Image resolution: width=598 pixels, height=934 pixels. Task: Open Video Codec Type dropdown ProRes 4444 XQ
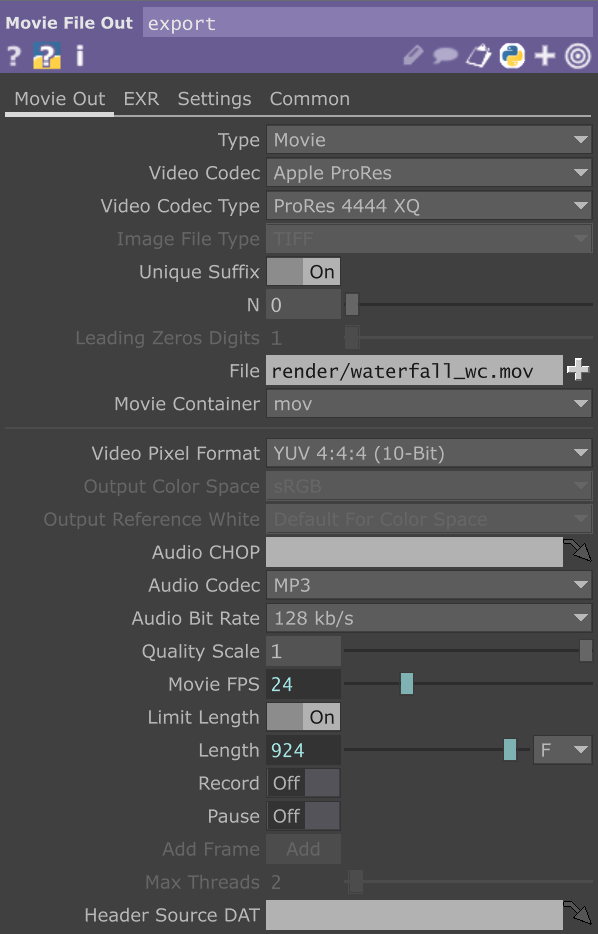[x=429, y=206]
